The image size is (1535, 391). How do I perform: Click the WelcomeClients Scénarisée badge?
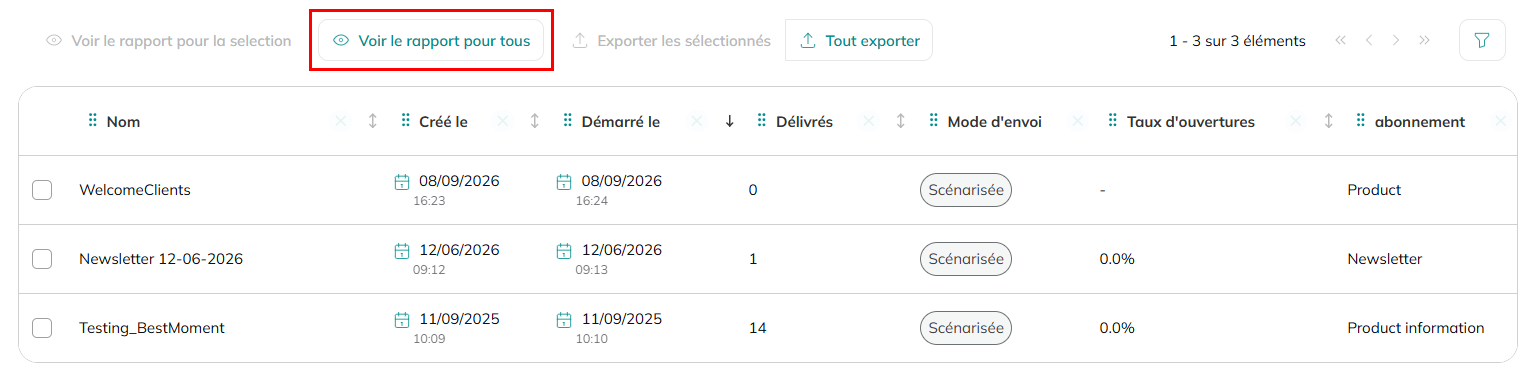pyautogui.click(x=966, y=189)
